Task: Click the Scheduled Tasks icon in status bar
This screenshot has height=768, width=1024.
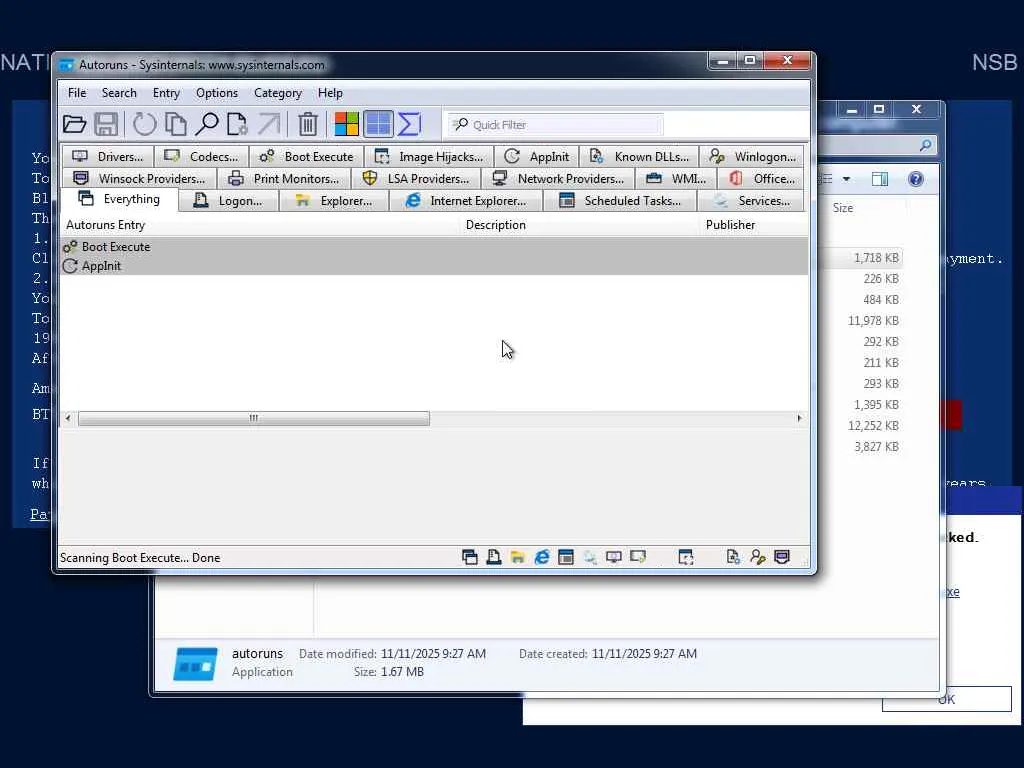Action: (566, 557)
